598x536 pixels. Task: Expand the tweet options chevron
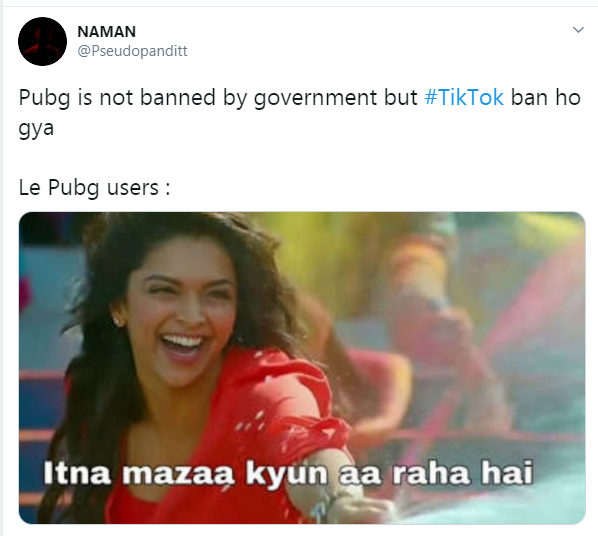pos(578,30)
